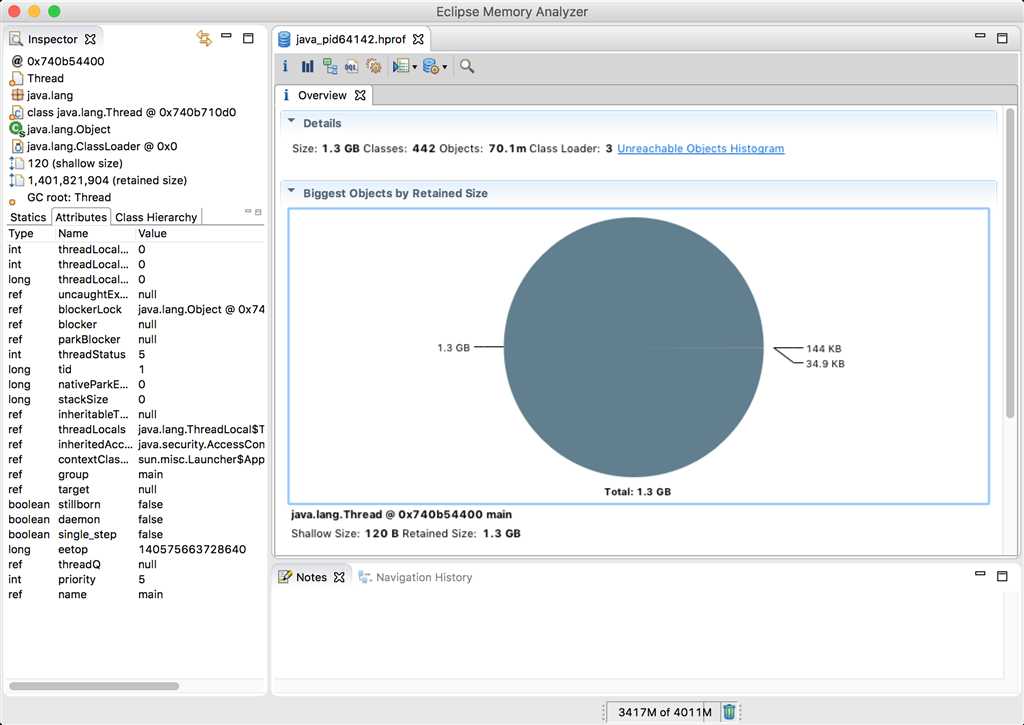Click the 144 KB pie label
The width and height of the screenshot is (1024, 725).
(824, 349)
